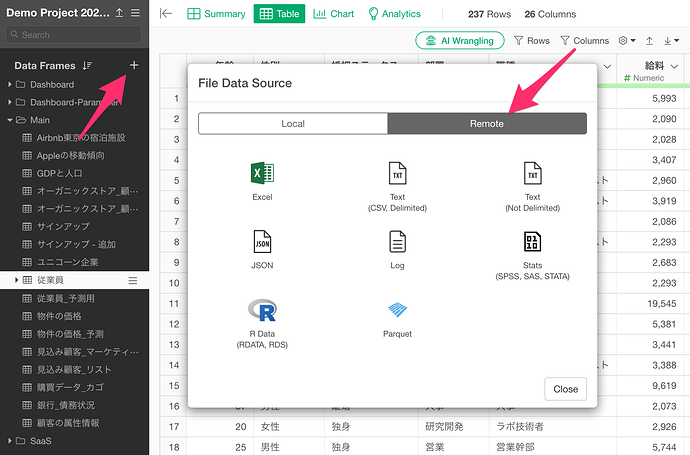Select the Parquet file data source
This screenshot has height=455, width=690.
(397, 319)
